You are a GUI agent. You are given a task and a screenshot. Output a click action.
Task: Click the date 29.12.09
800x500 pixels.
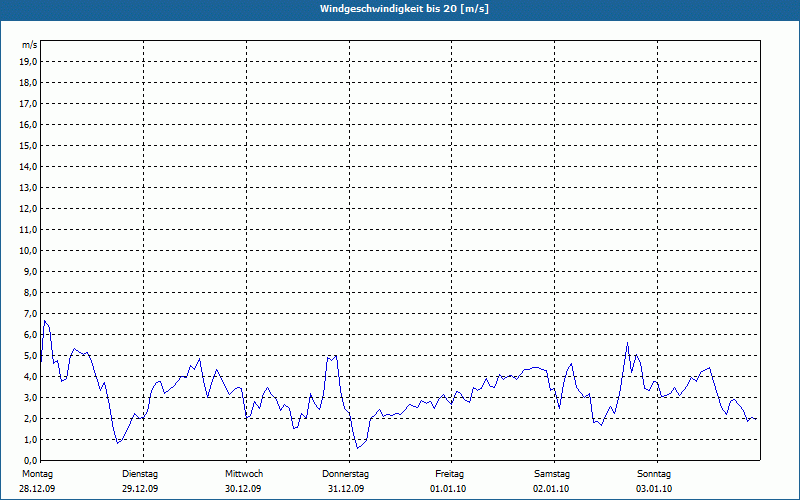(140, 489)
